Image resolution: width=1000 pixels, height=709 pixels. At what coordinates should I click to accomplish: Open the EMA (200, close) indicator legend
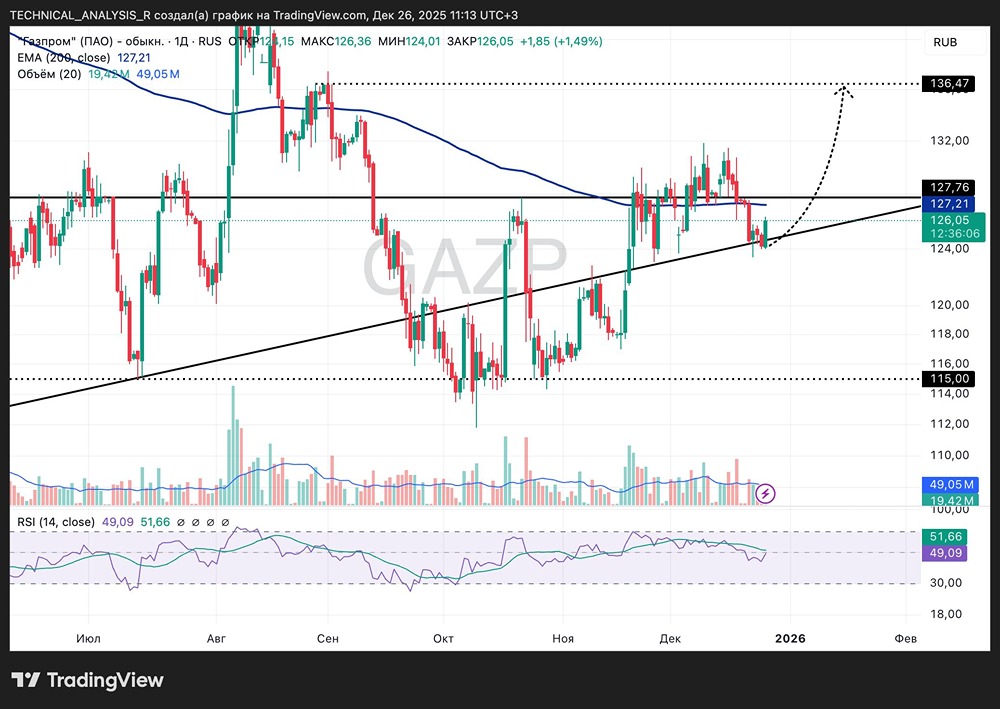[x=64, y=58]
